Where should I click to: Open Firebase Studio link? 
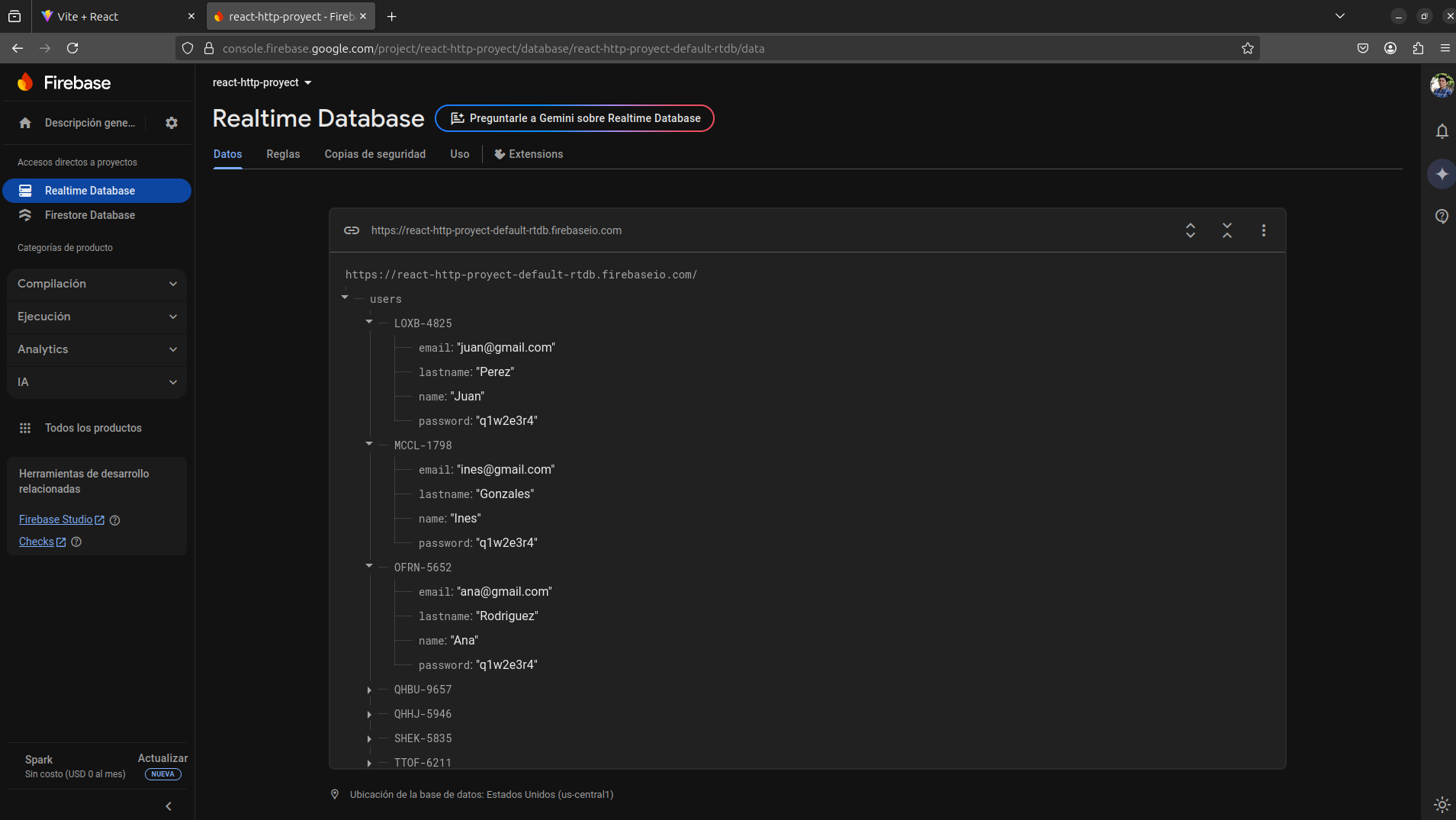pyautogui.click(x=62, y=519)
